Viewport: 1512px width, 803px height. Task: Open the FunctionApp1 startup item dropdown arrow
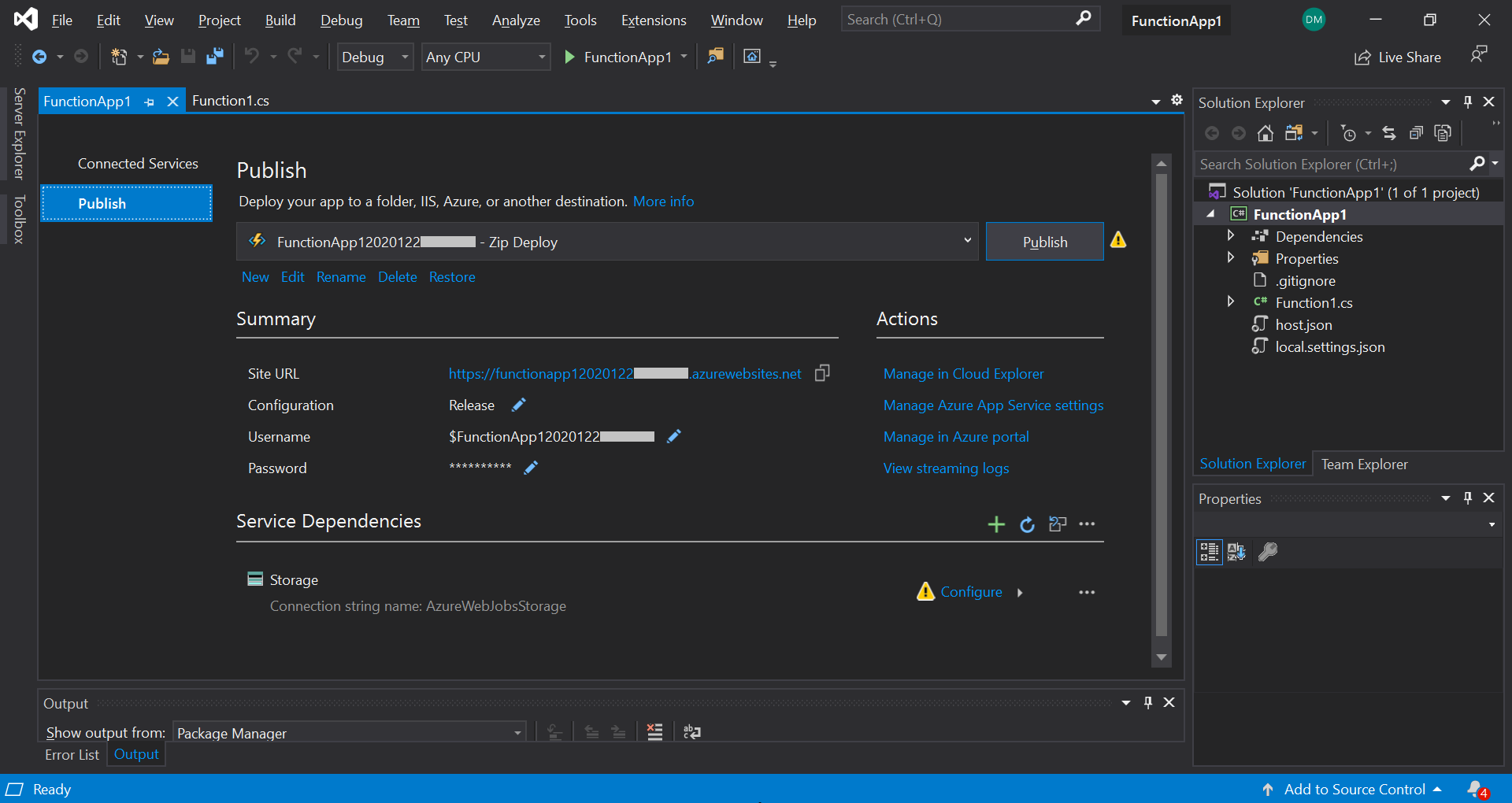coord(684,57)
